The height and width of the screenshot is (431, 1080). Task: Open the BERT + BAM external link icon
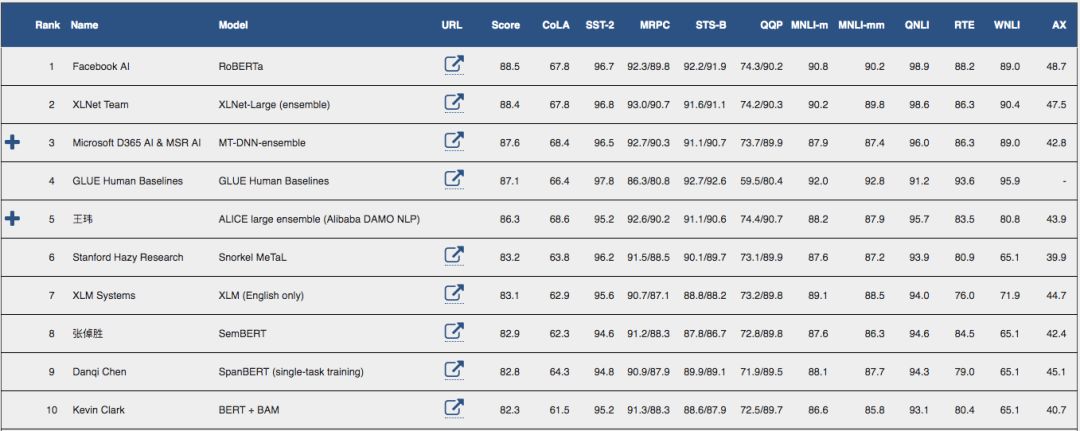(454, 408)
